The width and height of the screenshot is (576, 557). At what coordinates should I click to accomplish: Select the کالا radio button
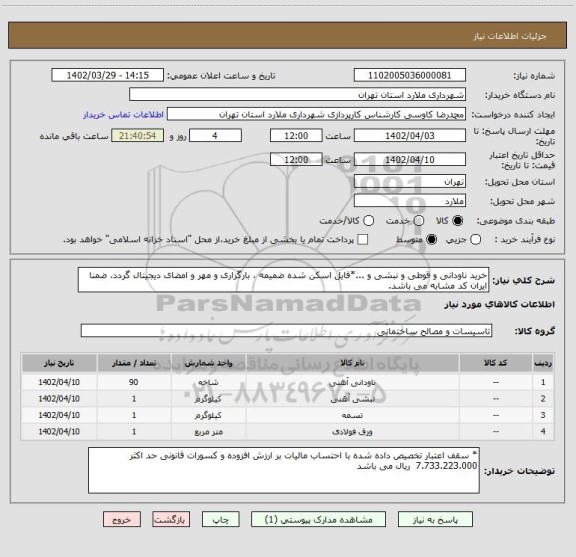pos(458,221)
